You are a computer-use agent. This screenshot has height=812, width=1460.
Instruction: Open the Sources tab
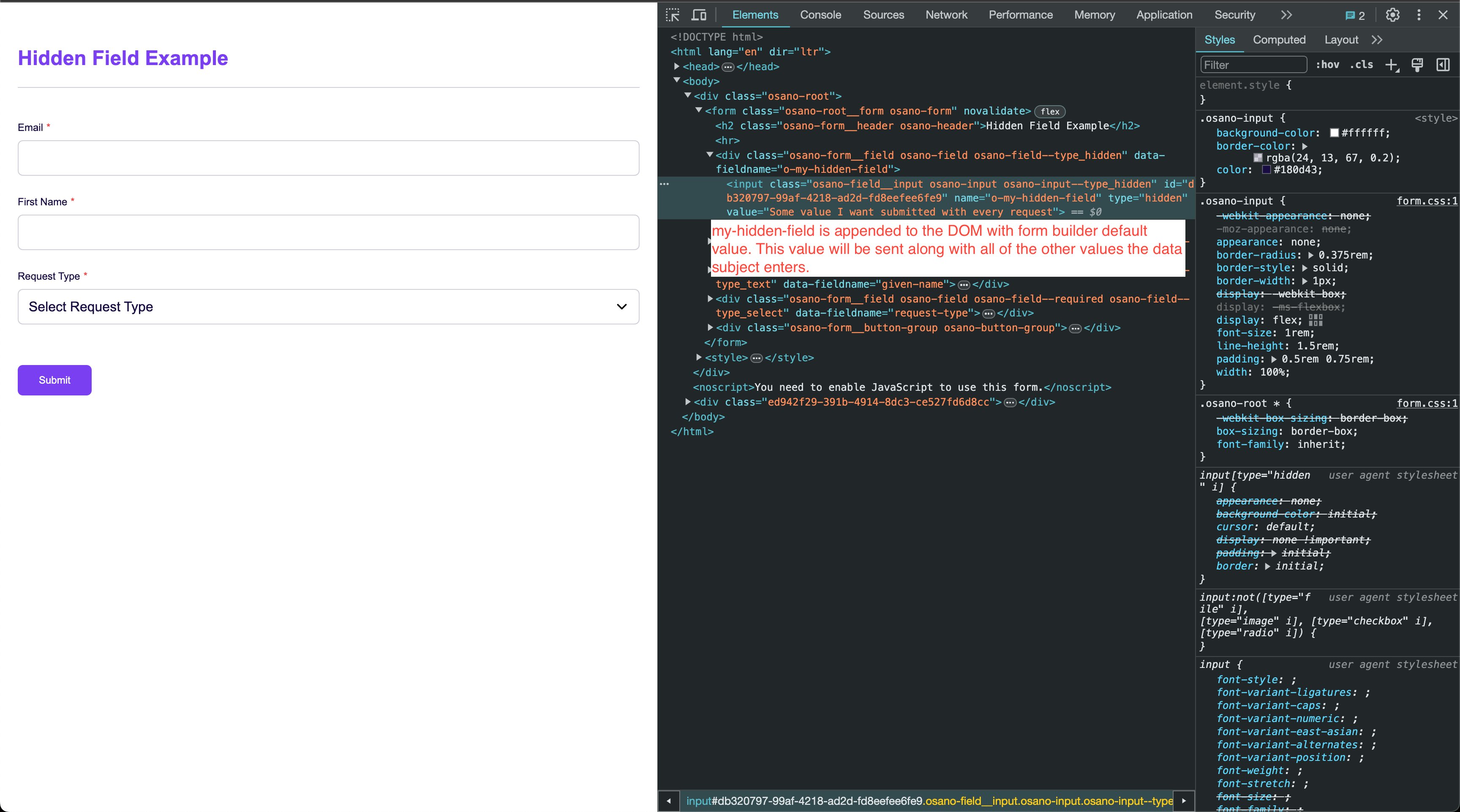click(x=883, y=15)
